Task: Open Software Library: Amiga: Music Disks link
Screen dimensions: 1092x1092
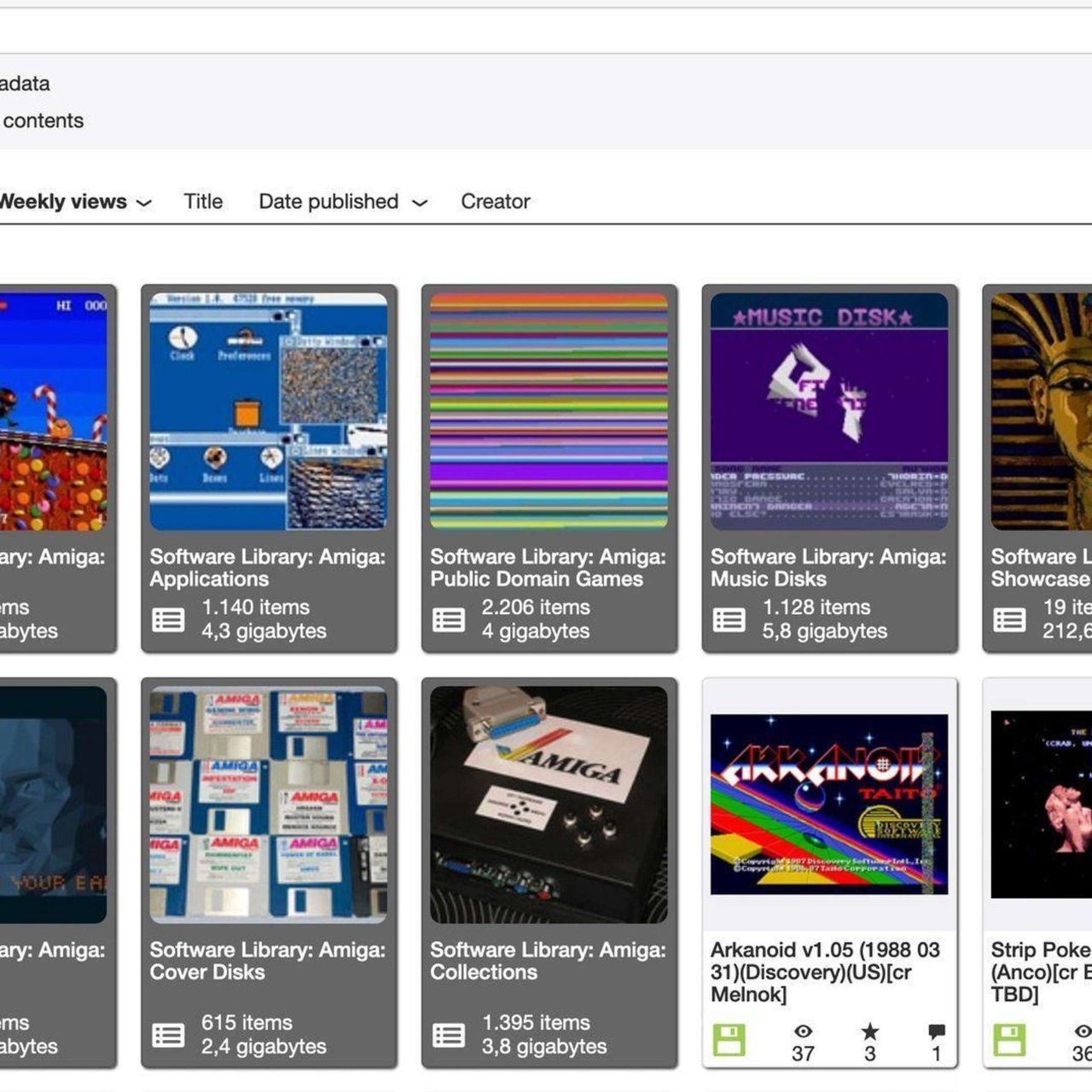Action: pyautogui.click(x=828, y=567)
